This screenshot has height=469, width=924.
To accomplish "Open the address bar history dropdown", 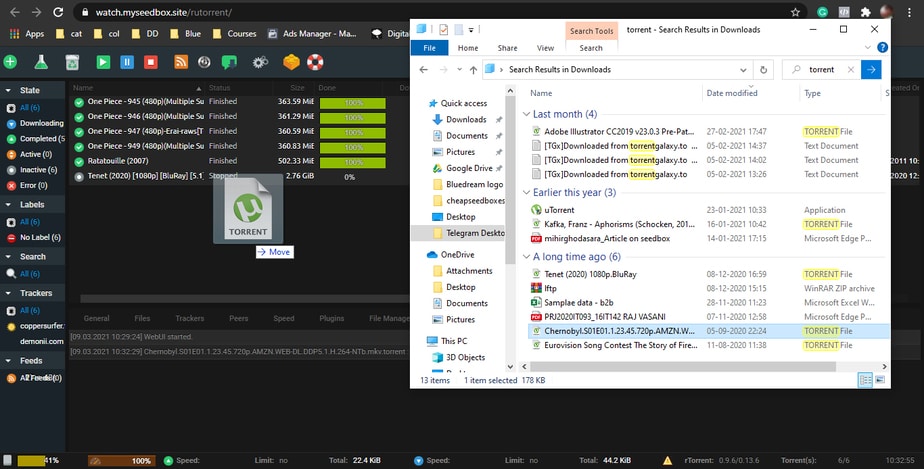I will [x=743, y=70].
